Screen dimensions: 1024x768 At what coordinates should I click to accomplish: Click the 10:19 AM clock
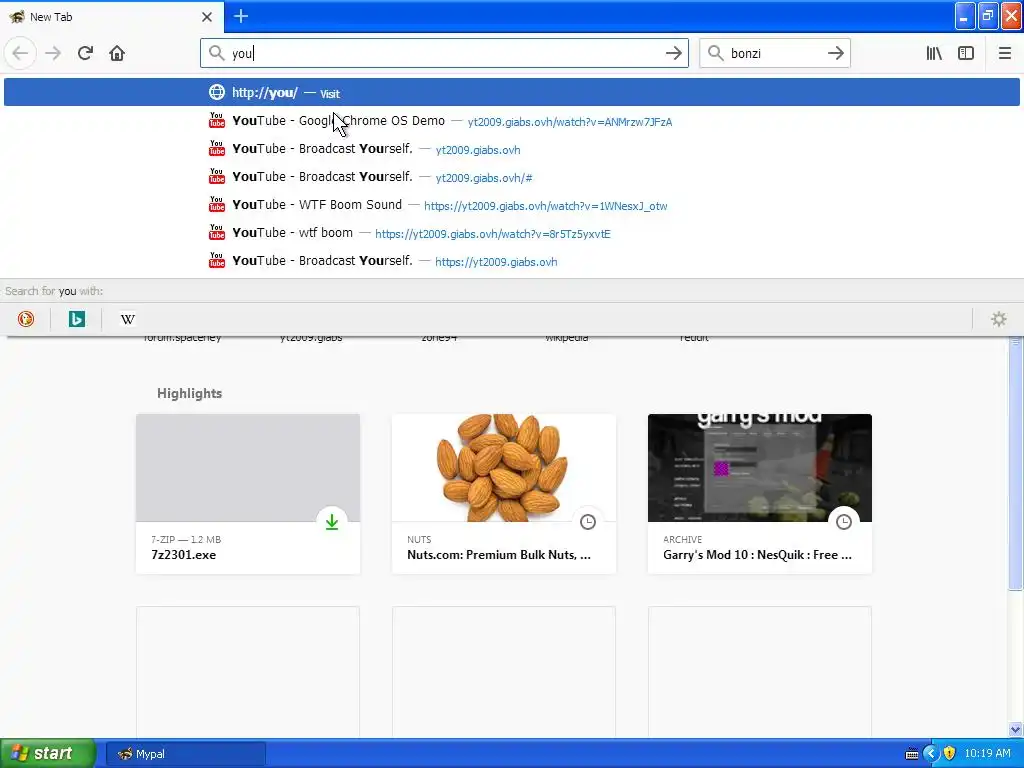click(987, 754)
